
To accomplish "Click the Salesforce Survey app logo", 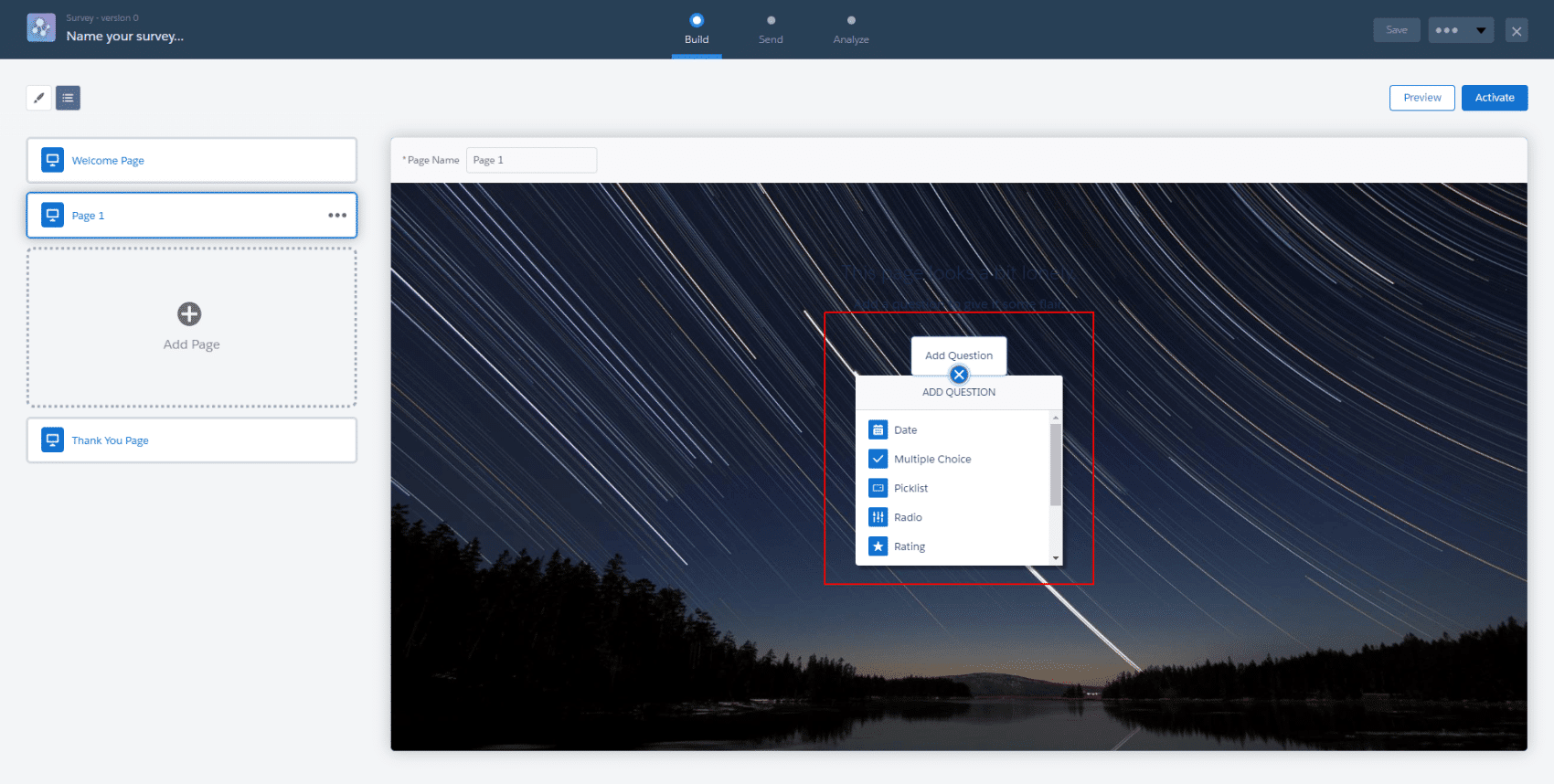I will coord(41,28).
